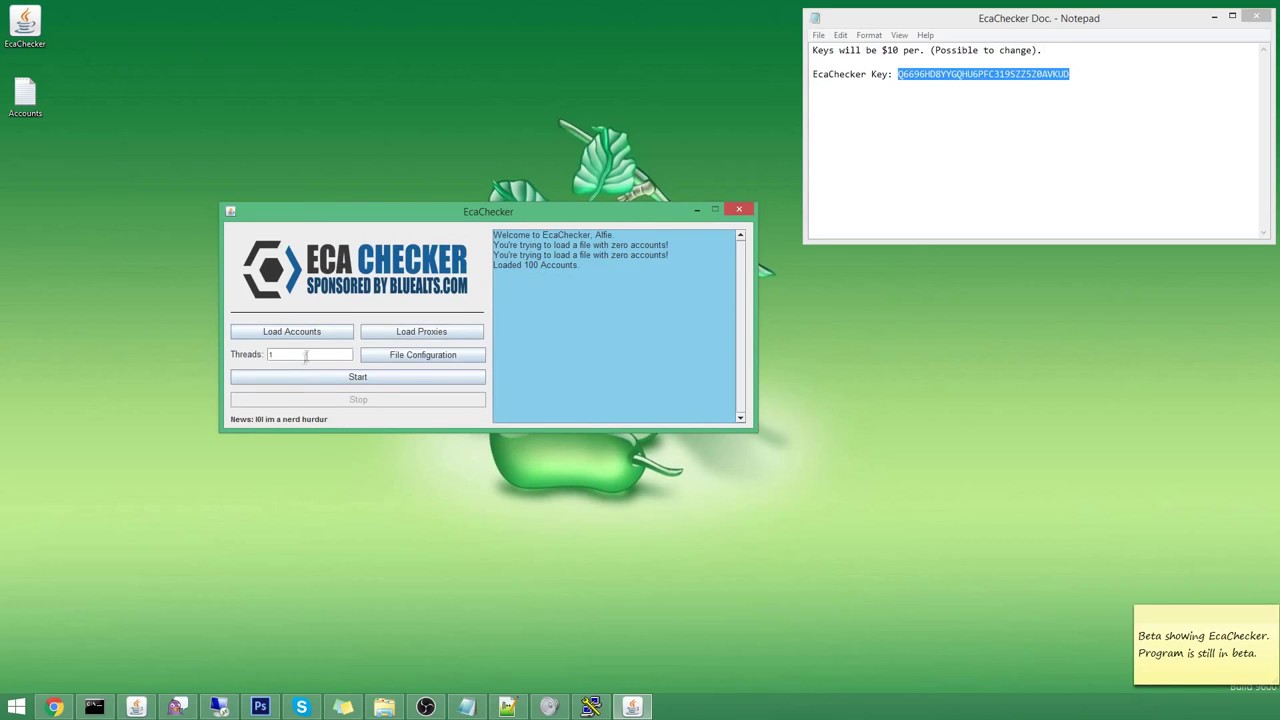The image size is (1280, 720).
Task: Click Notepad scrollbar up arrow
Action: tap(1264, 49)
